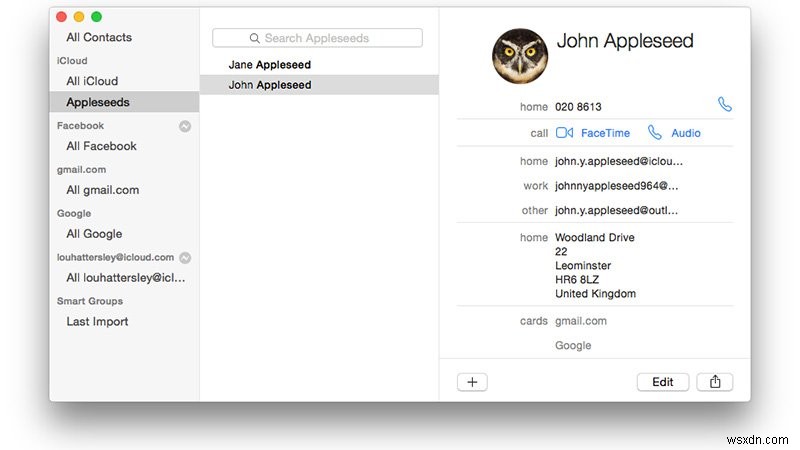800x450 pixels.
Task: Add new contact with plus button
Action: point(472,382)
